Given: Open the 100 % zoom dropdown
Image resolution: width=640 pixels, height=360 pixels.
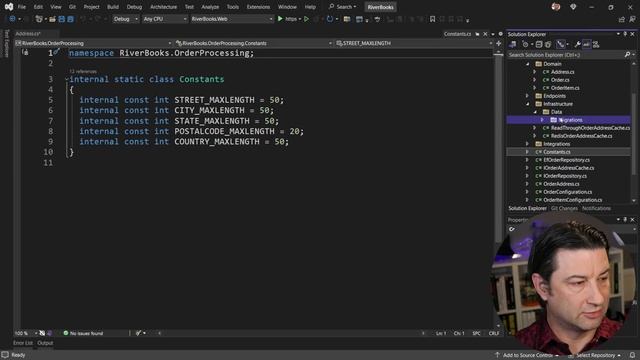Looking at the screenshot, I should 26,333.
